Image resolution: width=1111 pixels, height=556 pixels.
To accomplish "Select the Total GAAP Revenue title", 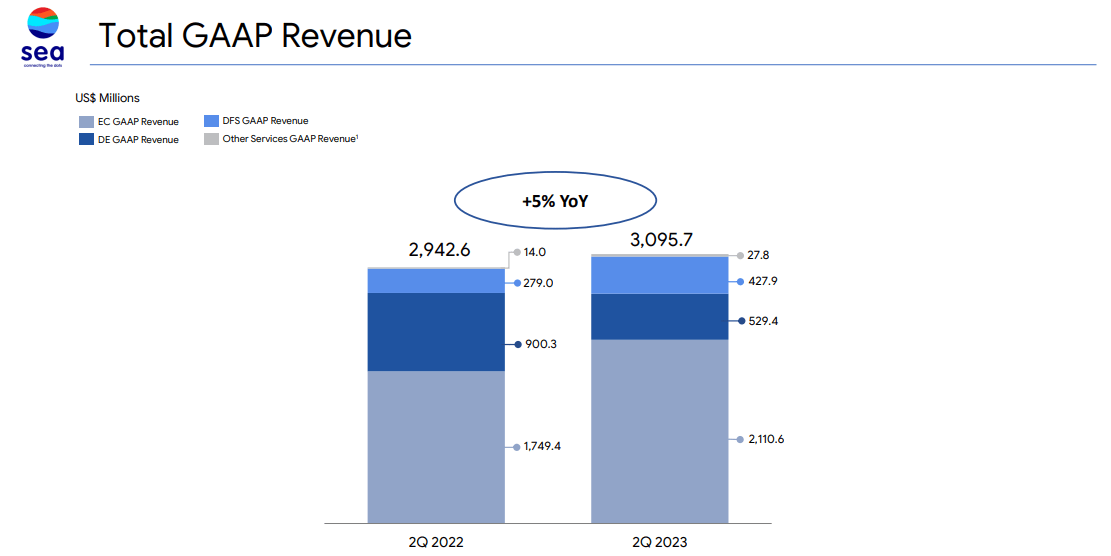I will click(255, 35).
